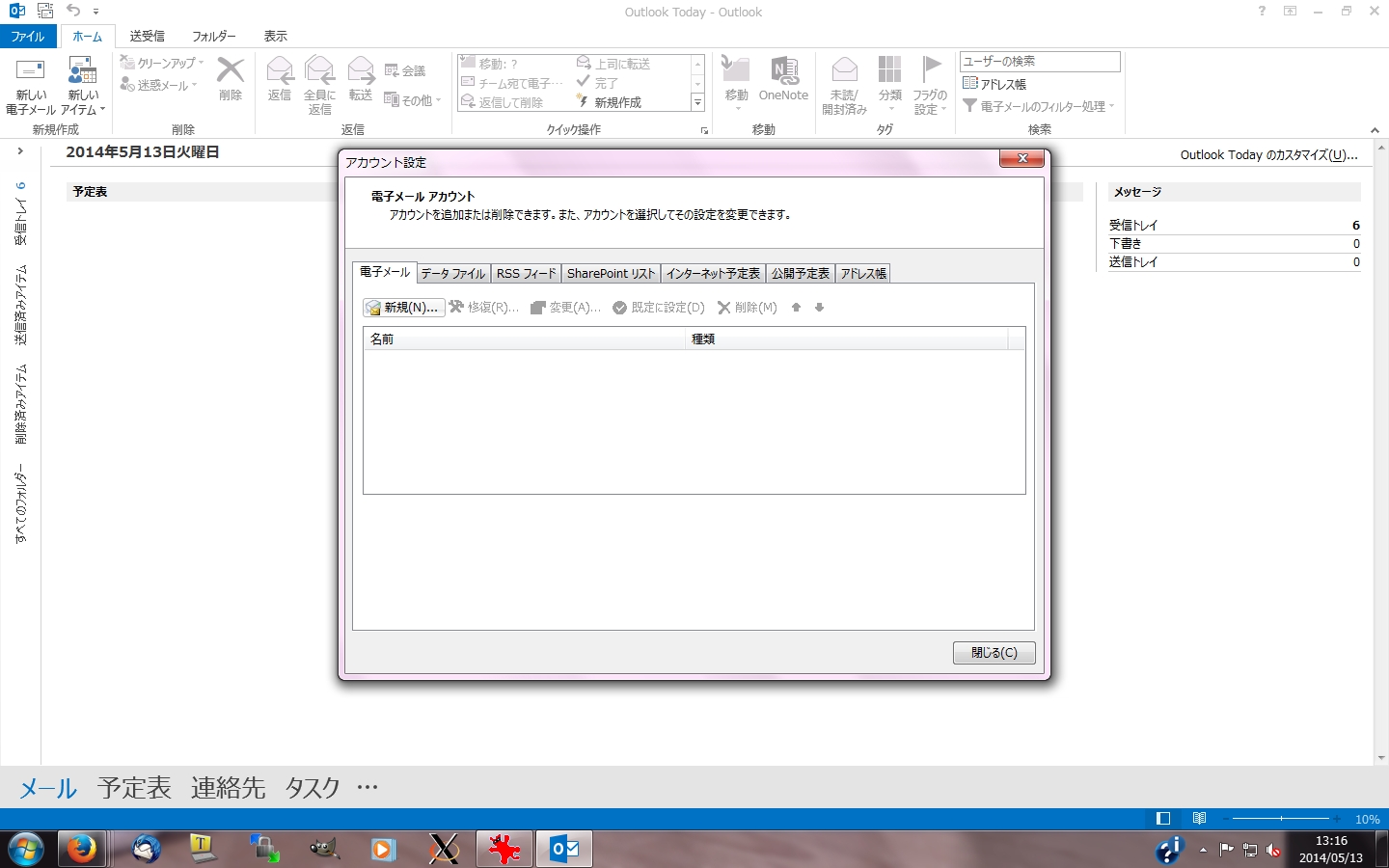Open Address Book in ribbon

click(x=994, y=84)
